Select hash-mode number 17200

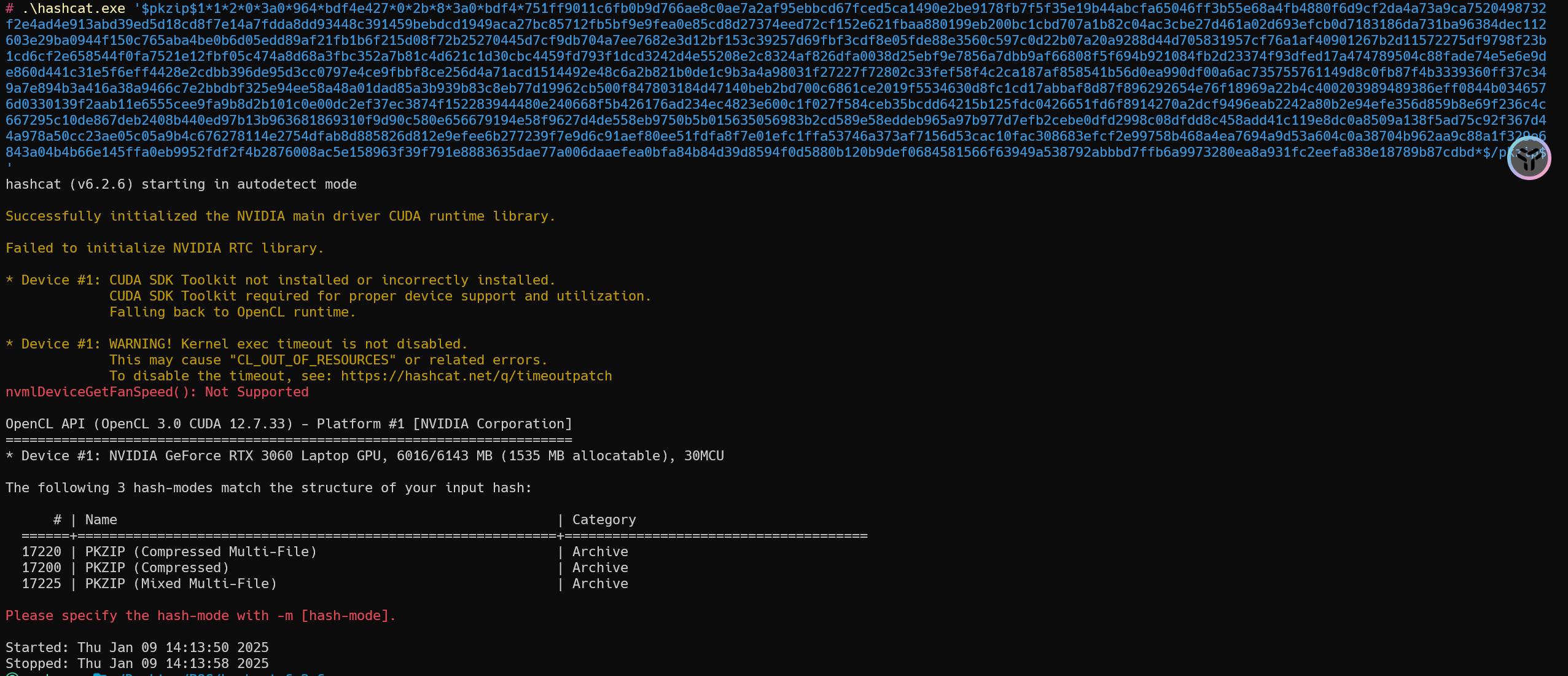42,568
